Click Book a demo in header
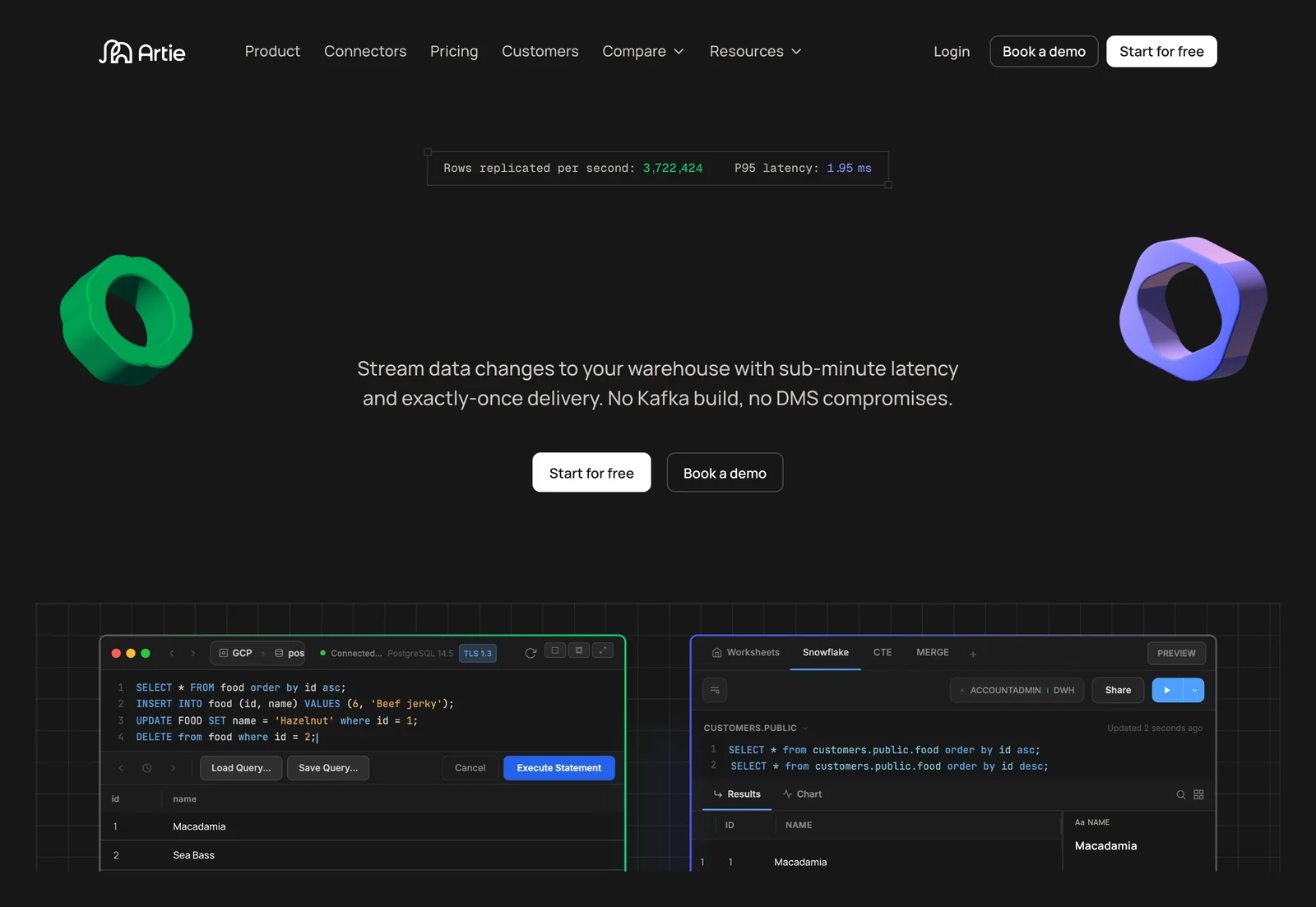1316x907 pixels. tap(1044, 51)
